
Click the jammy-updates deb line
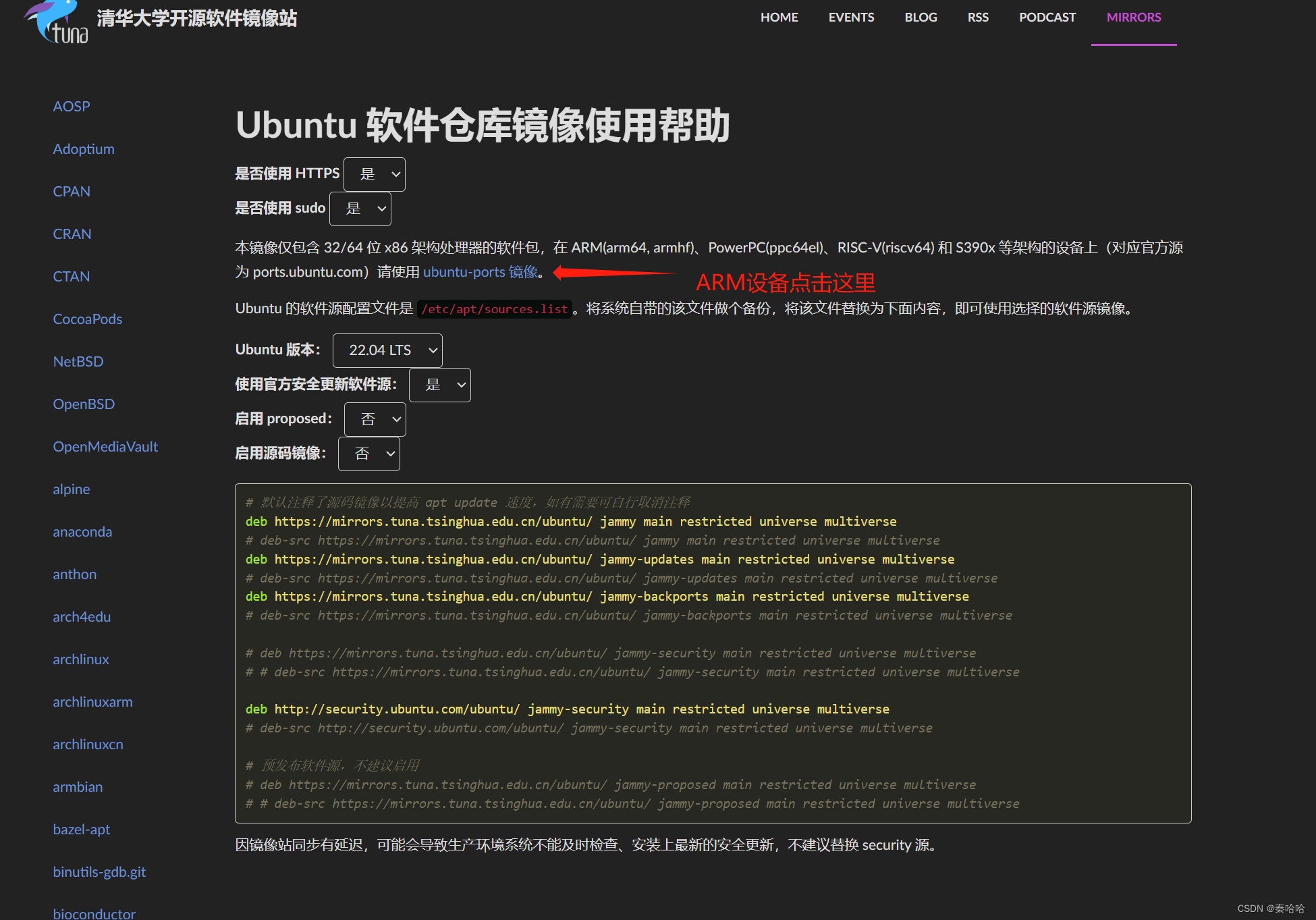[600, 560]
